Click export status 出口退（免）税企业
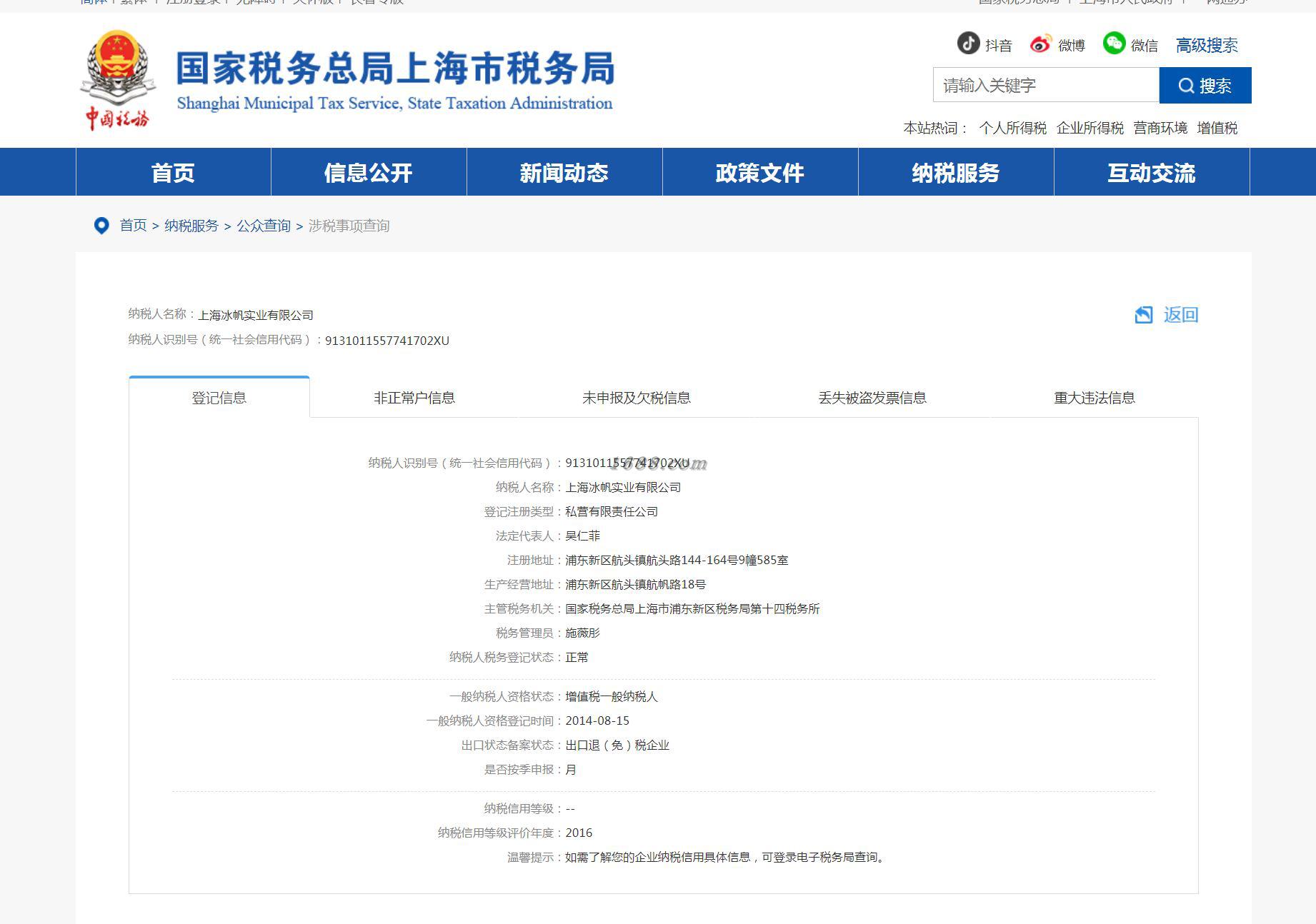 [617, 745]
